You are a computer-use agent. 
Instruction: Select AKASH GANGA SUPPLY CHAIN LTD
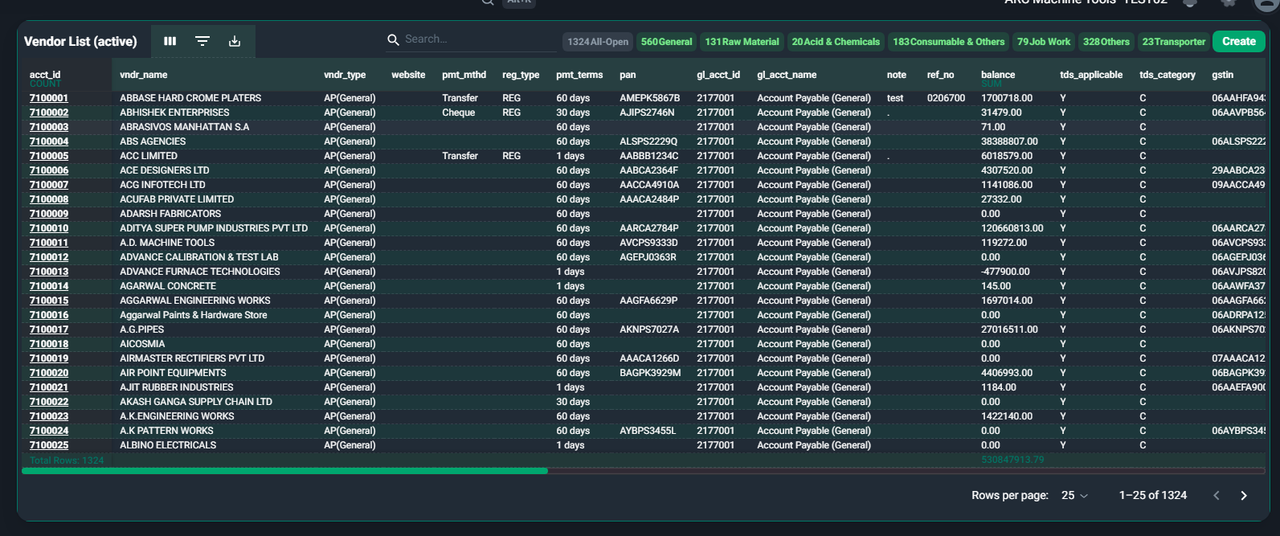(196, 402)
